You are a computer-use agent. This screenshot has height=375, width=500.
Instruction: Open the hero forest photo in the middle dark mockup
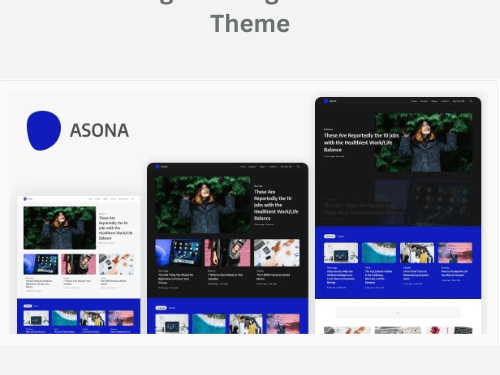click(x=203, y=205)
